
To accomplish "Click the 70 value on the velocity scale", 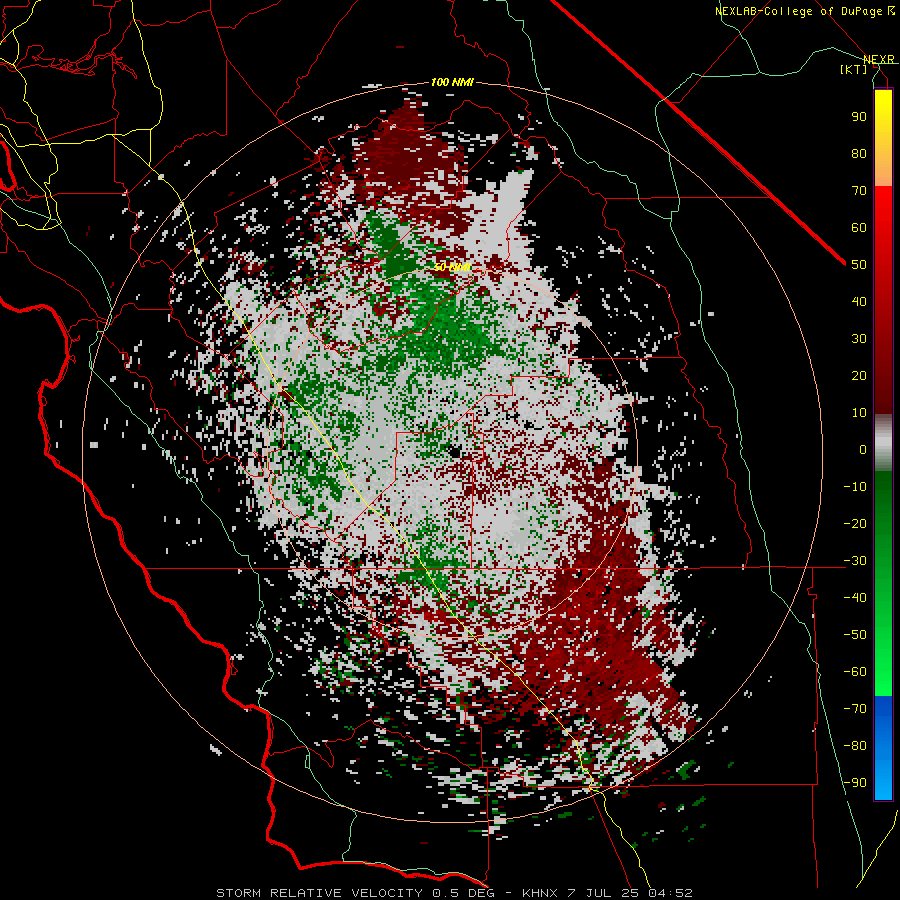I will click(x=859, y=191).
